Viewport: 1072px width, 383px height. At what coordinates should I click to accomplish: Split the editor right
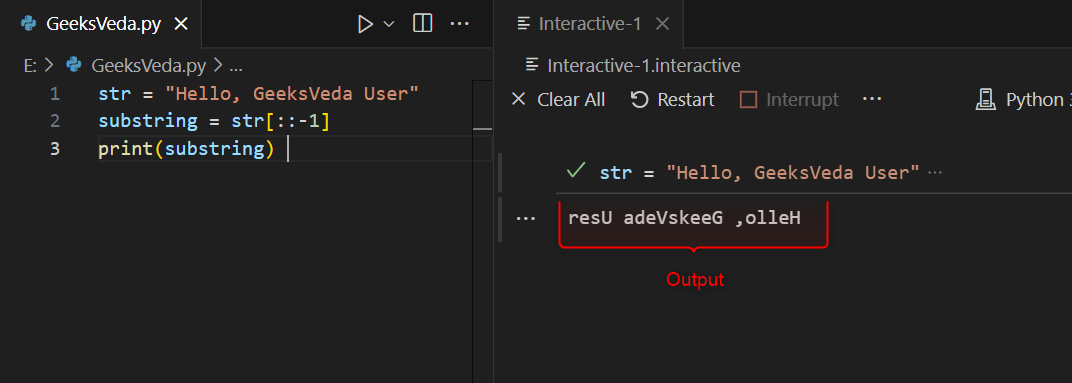click(x=423, y=24)
